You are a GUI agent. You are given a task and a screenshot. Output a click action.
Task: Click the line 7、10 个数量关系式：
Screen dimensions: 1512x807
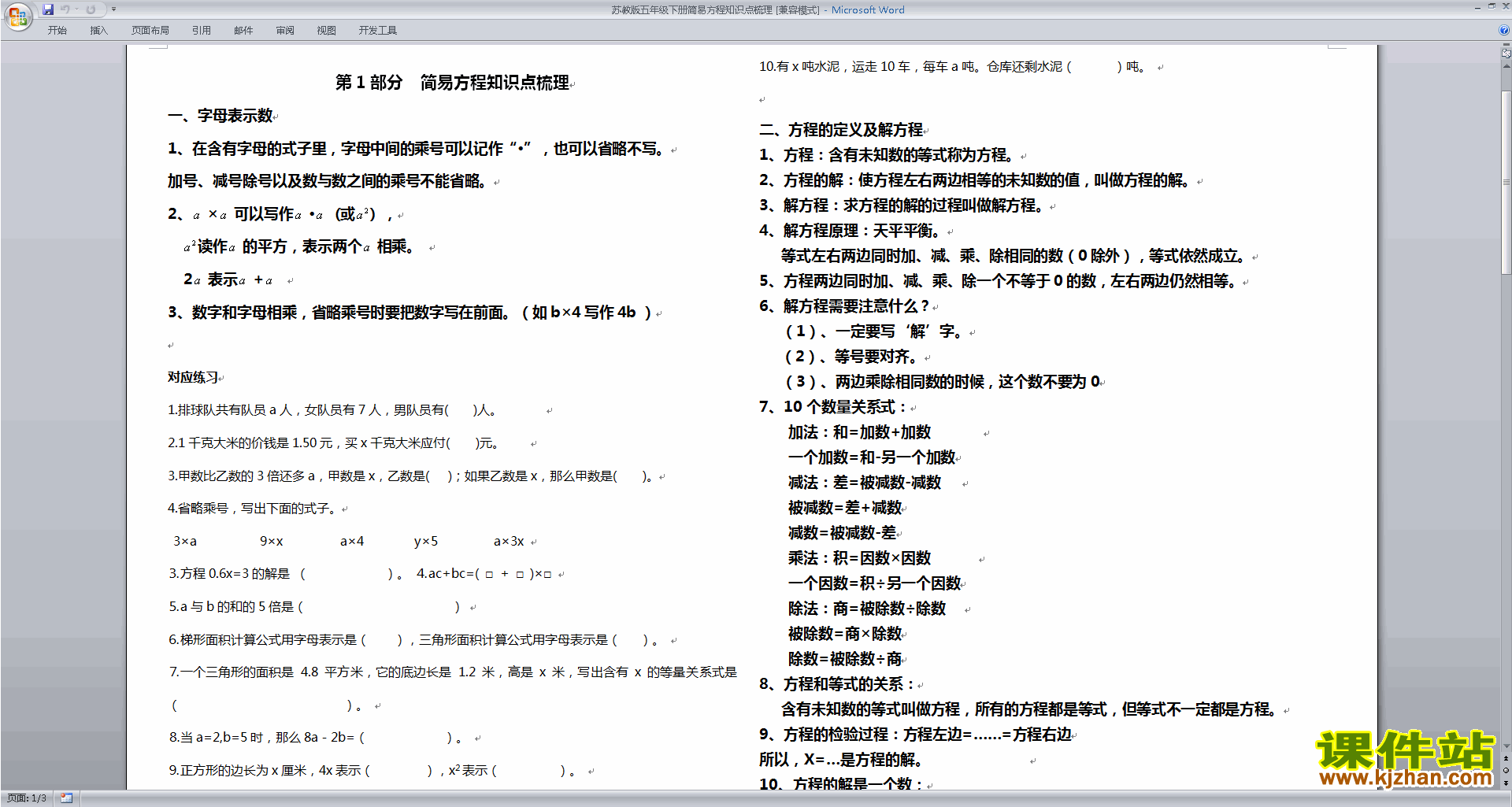pos(833,407)
